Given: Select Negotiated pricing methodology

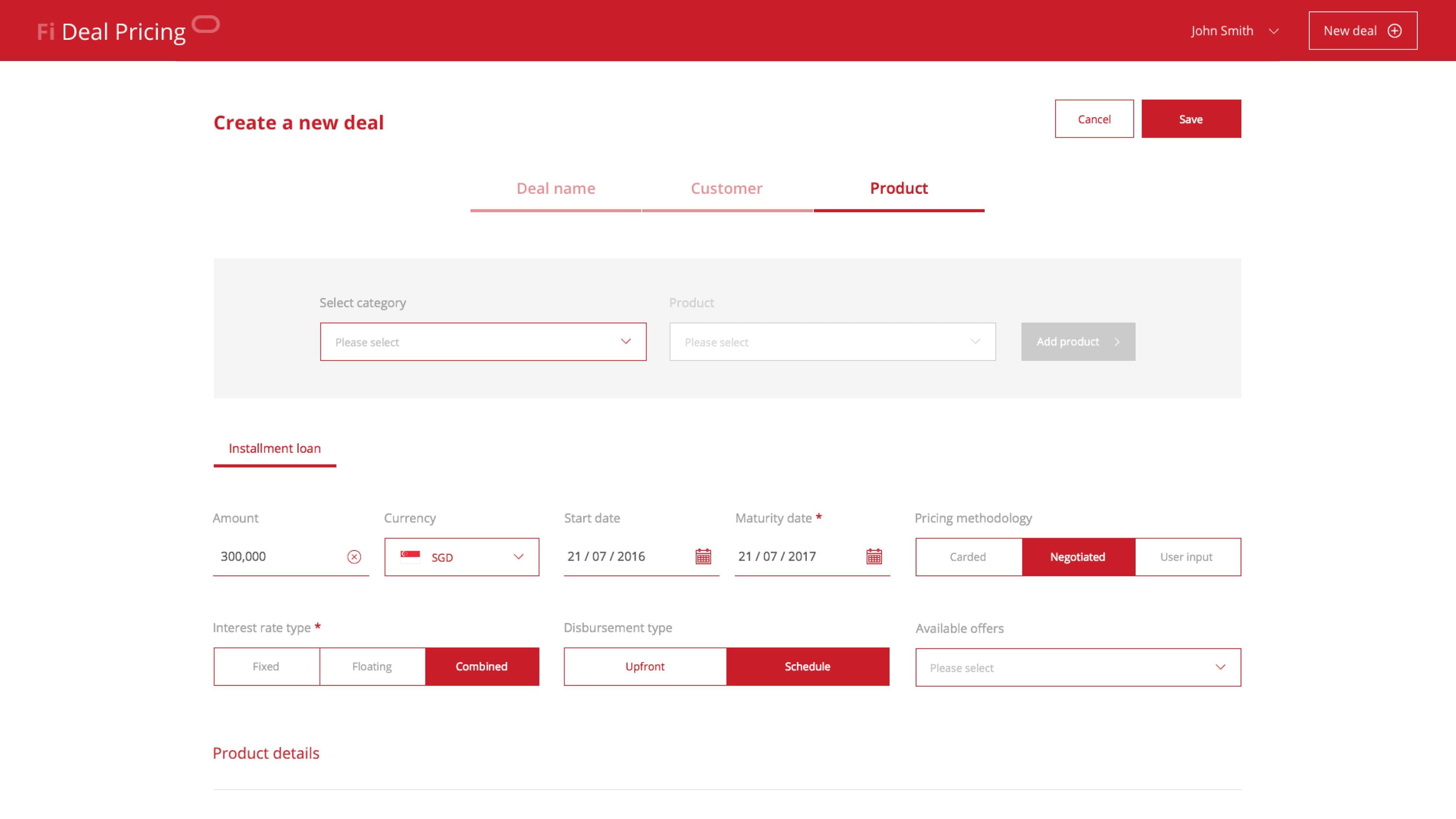Looking at the screenshot, I should (1078, 557).
